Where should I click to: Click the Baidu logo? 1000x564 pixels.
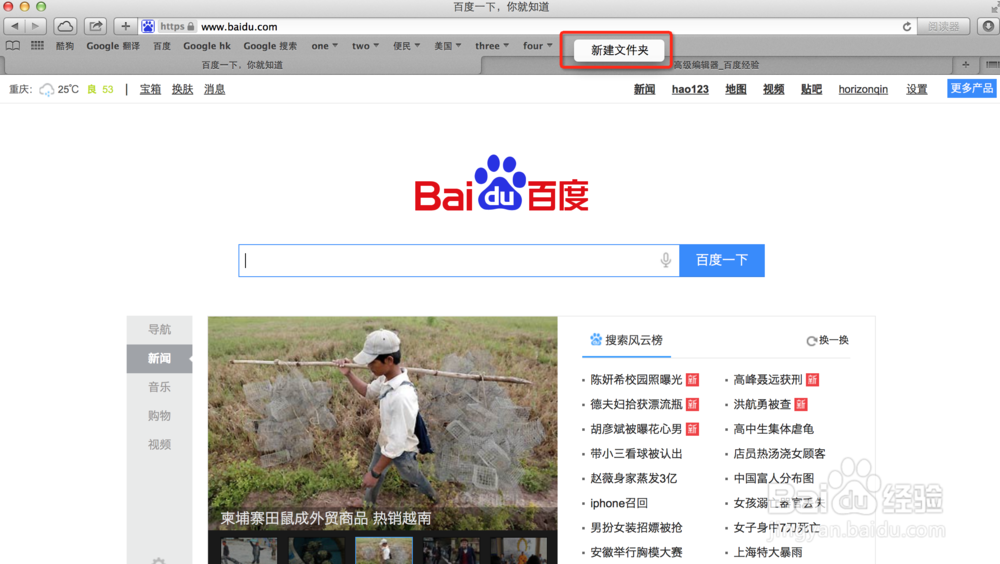click(x=501, y=183)
